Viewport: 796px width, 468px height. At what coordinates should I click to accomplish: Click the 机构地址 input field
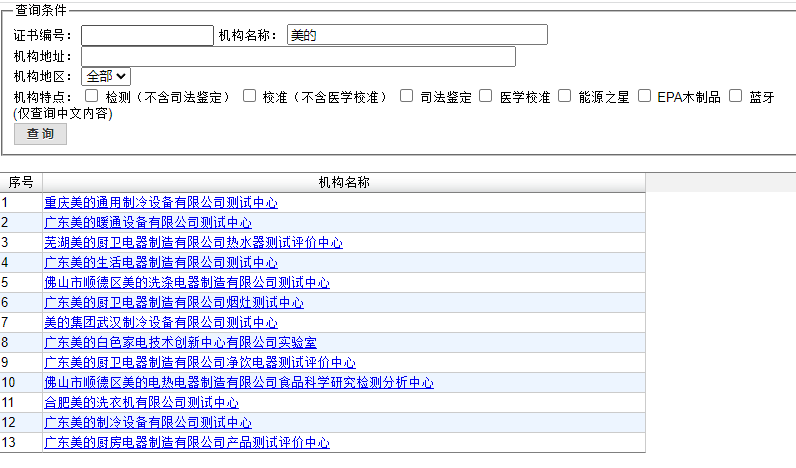(298, 56)
